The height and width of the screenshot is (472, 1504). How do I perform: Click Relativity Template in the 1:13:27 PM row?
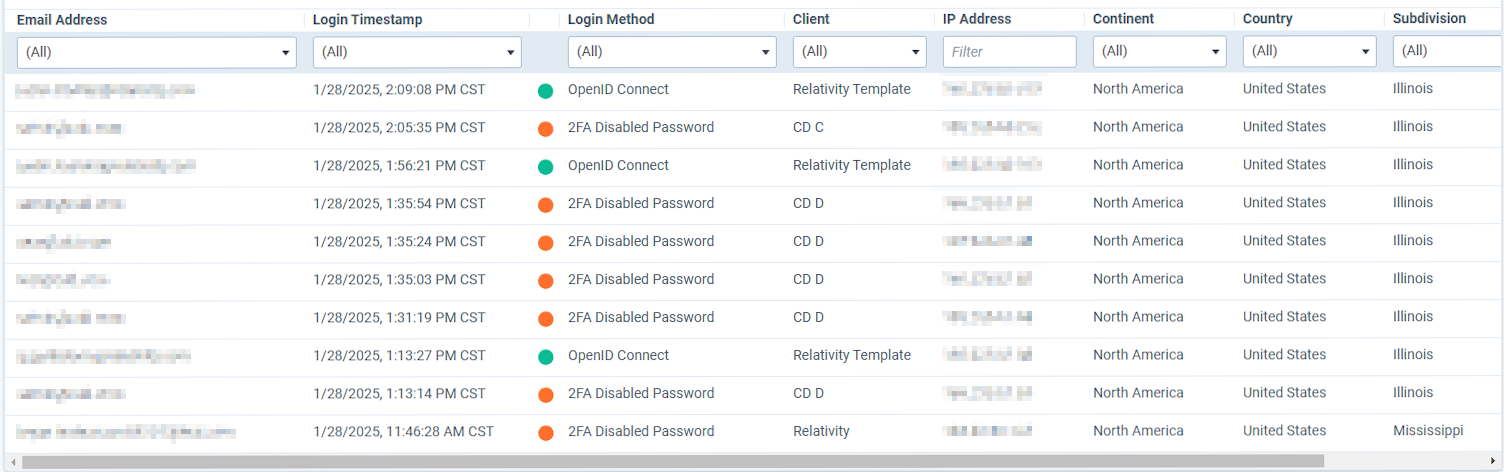click(852, 355)
